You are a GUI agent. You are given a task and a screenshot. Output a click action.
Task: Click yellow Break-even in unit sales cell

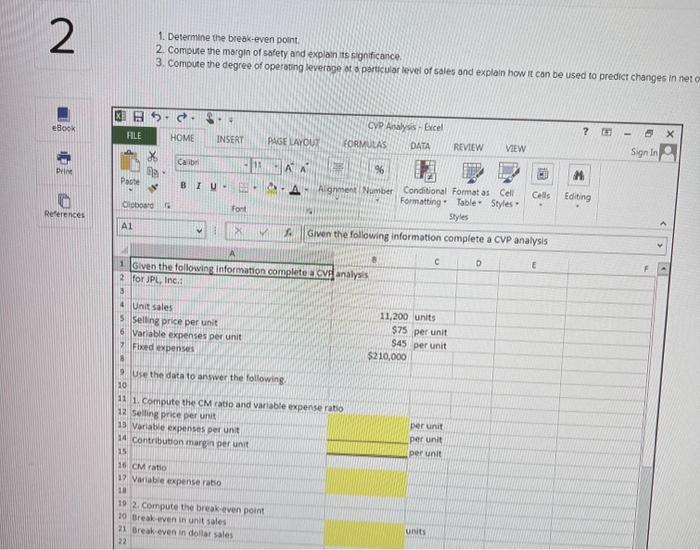(364, 527)
